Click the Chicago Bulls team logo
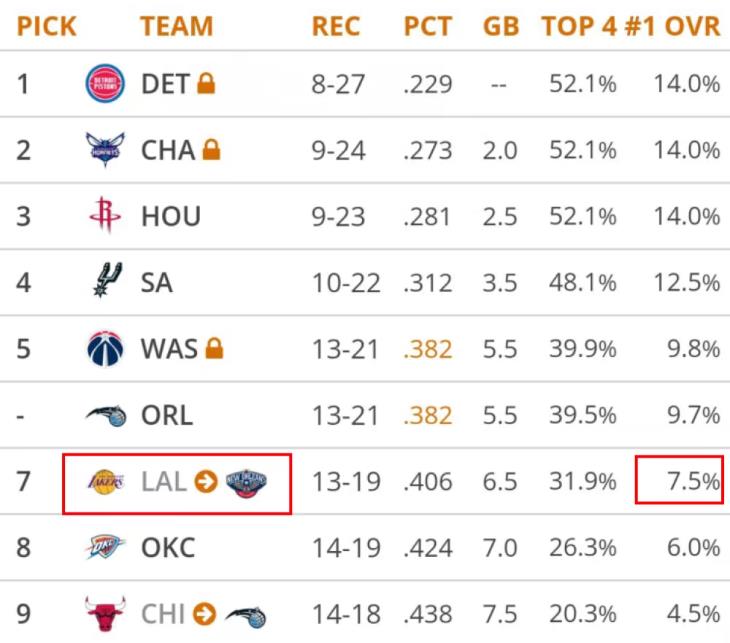 pos(105,613)
